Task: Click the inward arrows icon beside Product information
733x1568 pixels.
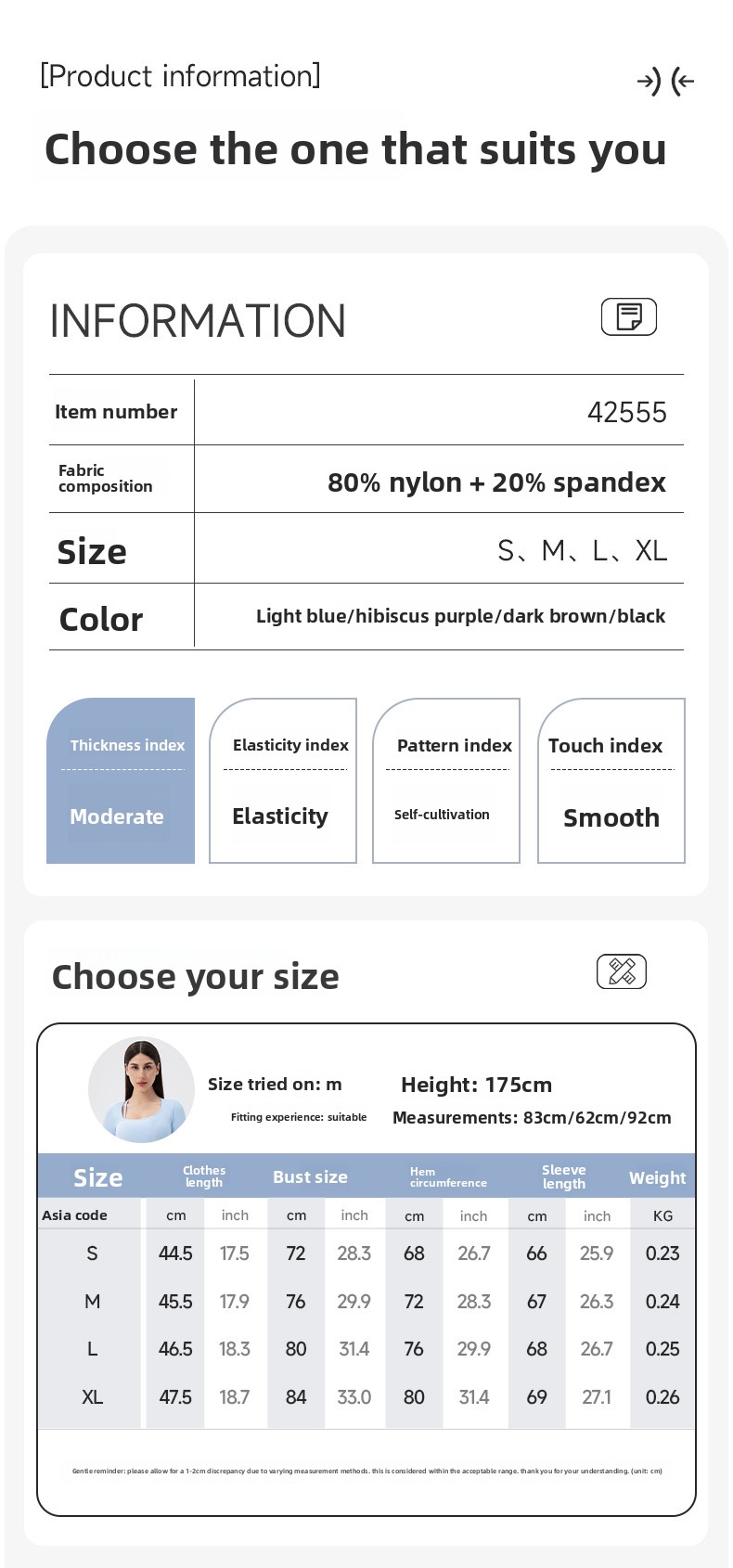Action: pos(666,82)
